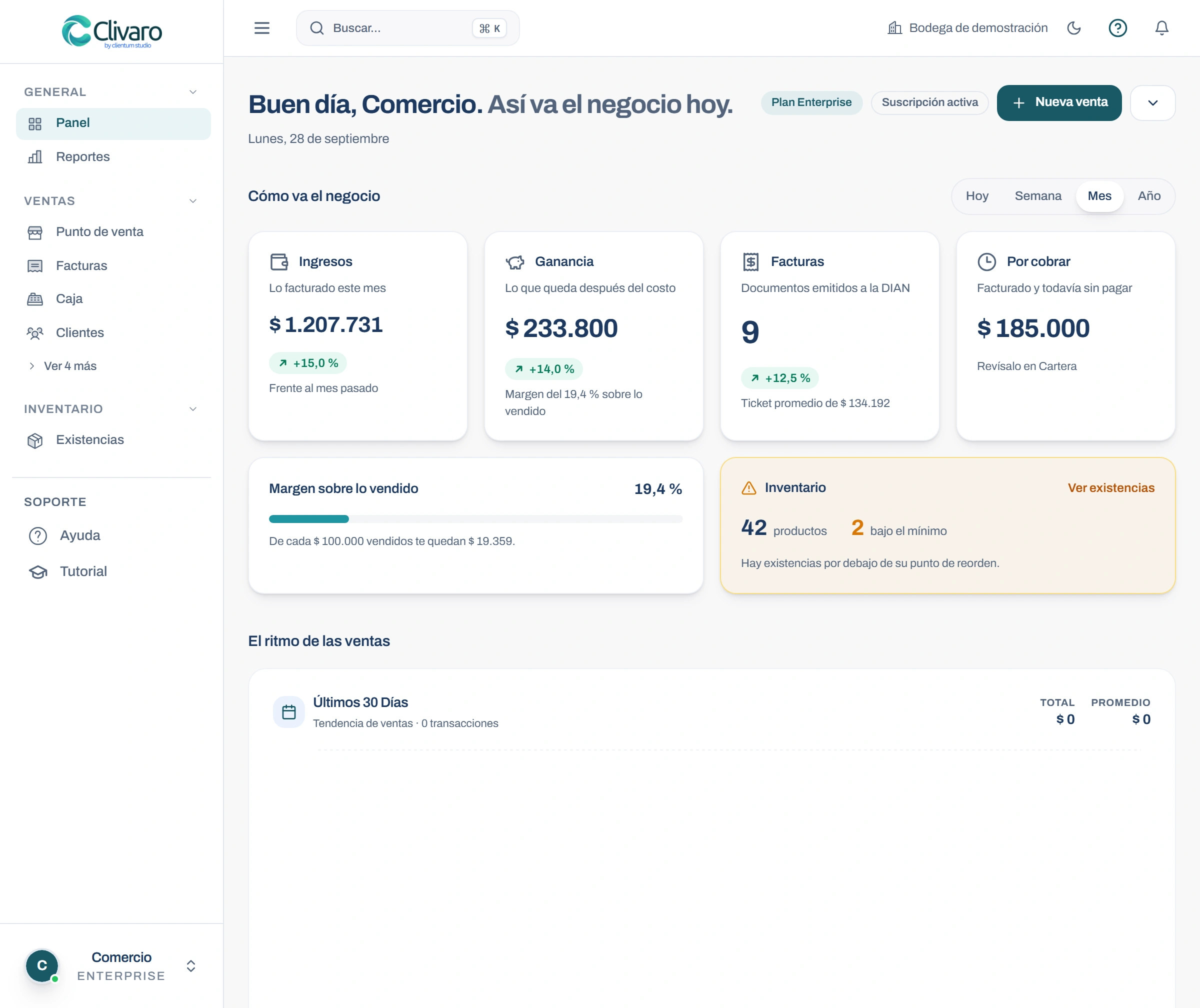
Task: Click the warehouse building icon
Action: pos(894,28)
